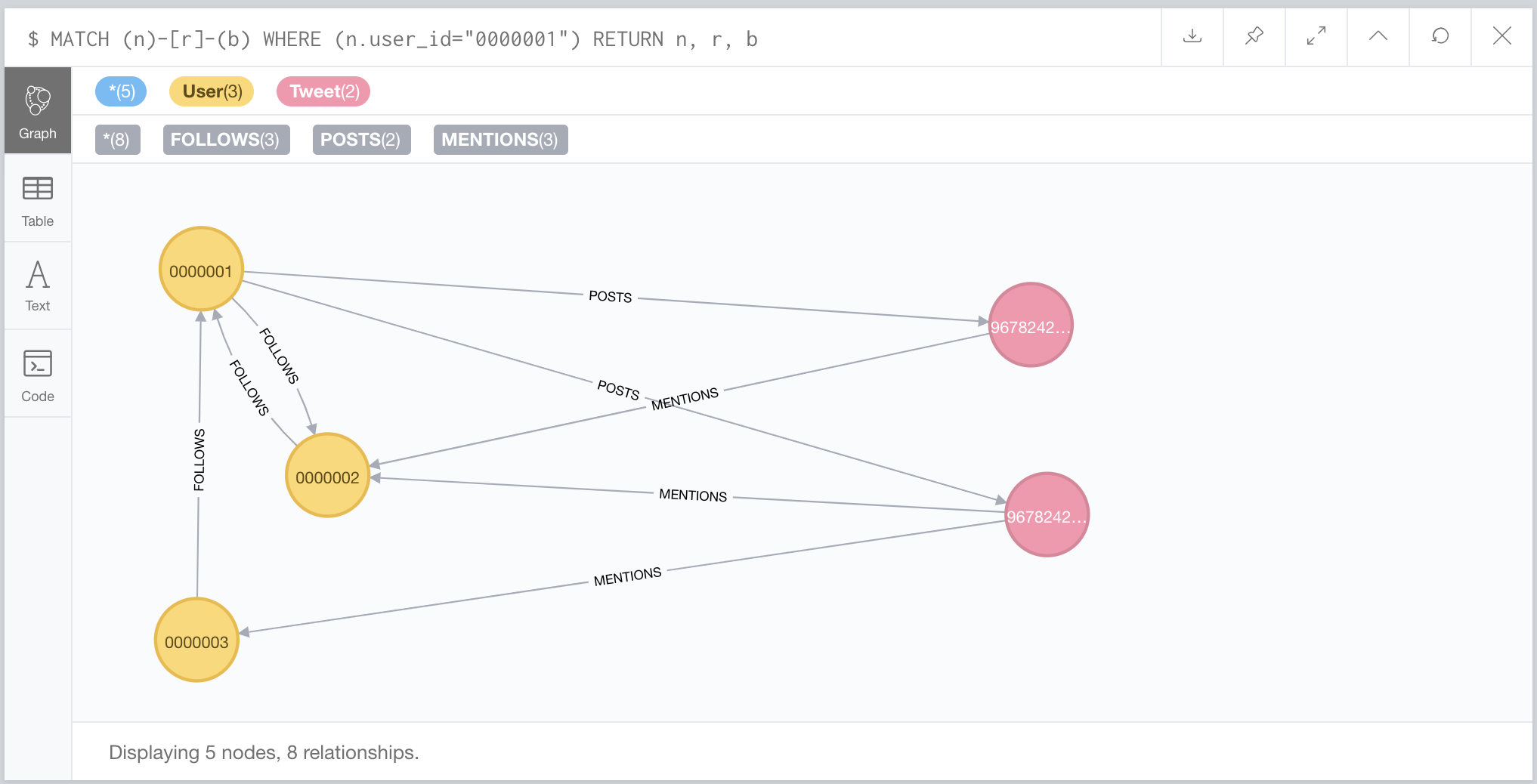1537x784 pixels.
Task: Select the Text view icon
Action: (x=37, y=285)
